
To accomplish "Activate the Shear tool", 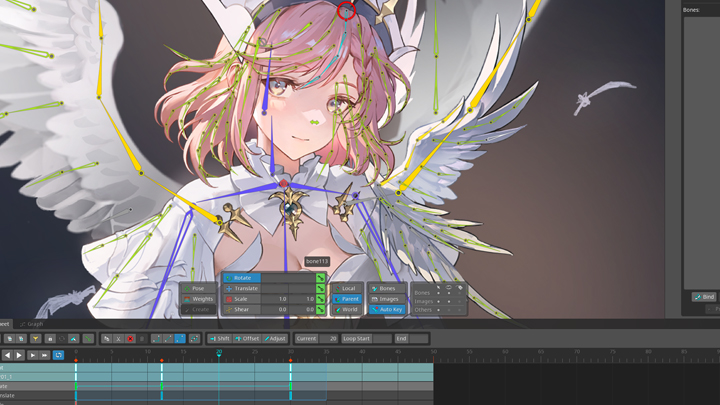I will [242, 309].
